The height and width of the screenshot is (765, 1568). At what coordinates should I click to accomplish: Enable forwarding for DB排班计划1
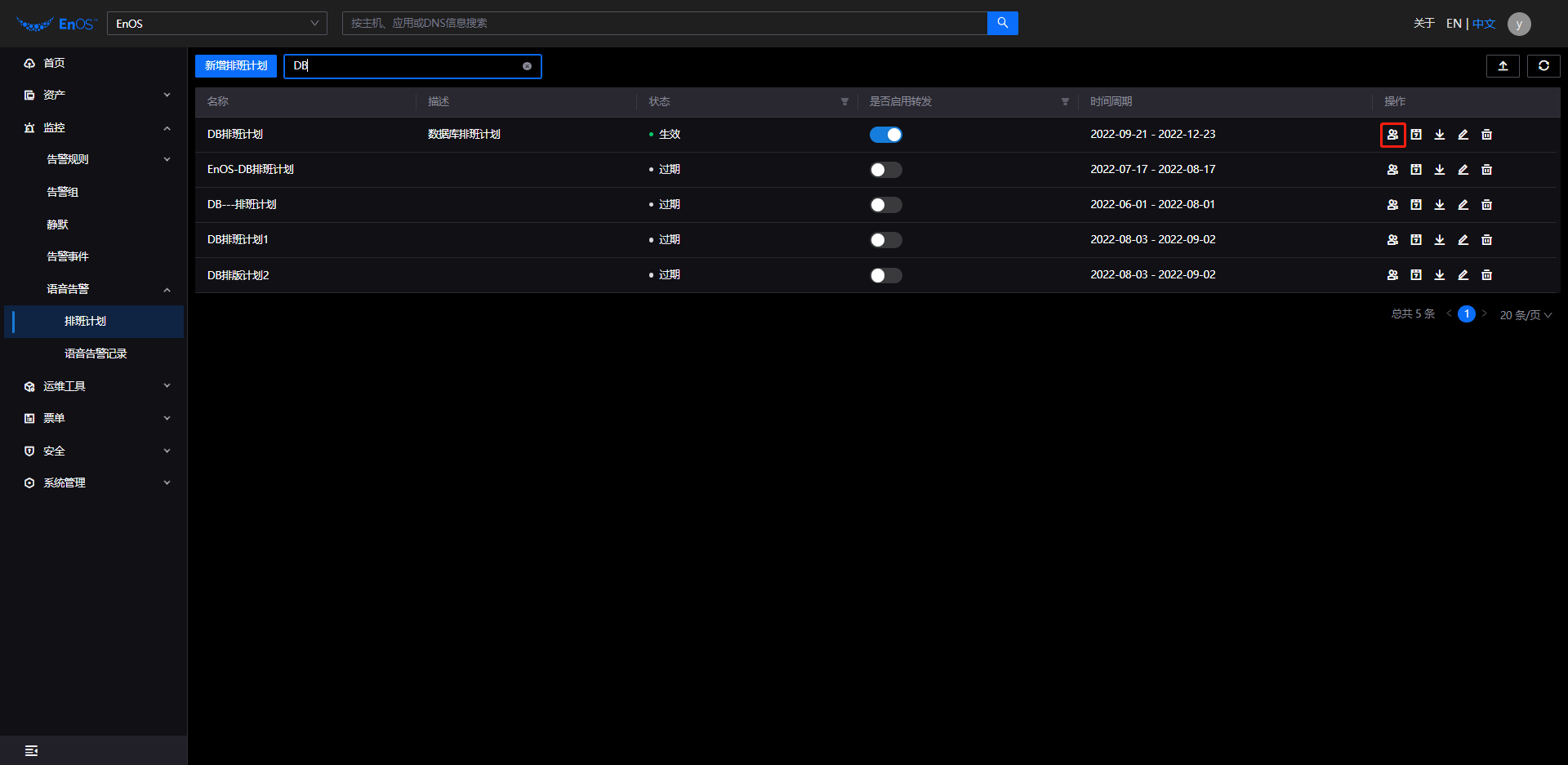(885, 240)
